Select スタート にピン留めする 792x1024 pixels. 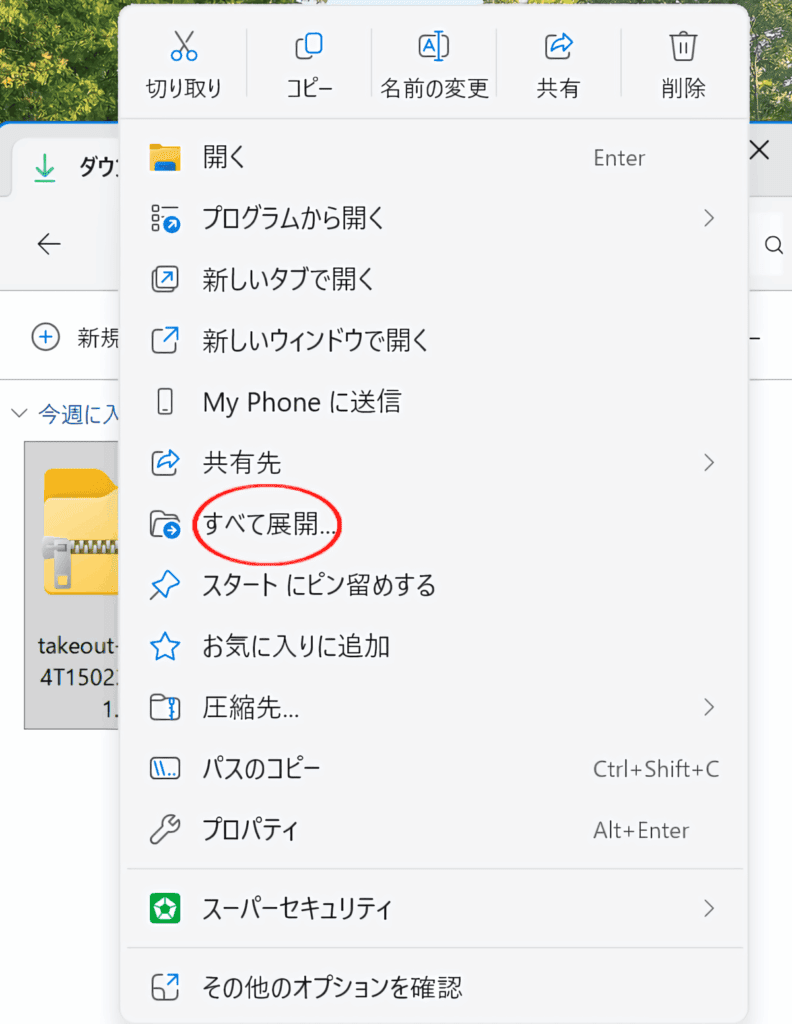pos(435,585)
